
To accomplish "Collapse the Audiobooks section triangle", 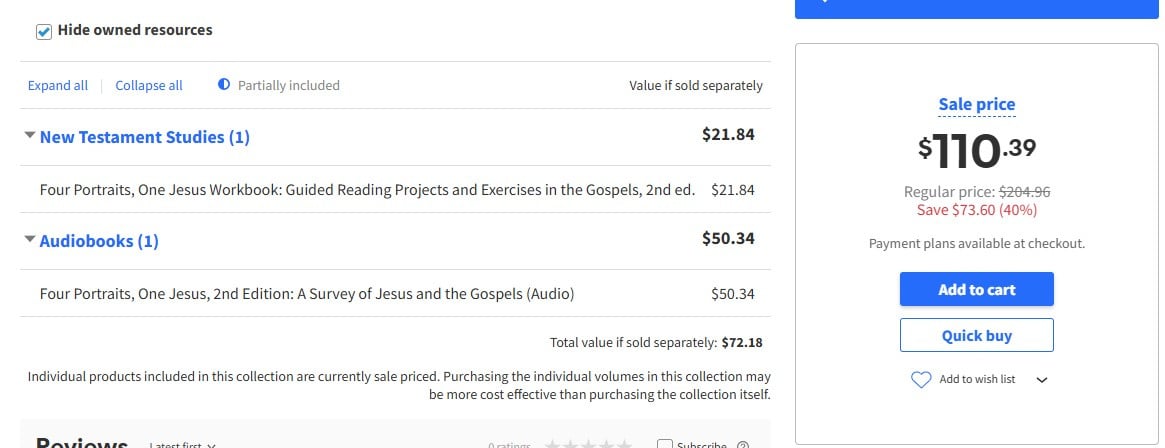I will (29, 240).
